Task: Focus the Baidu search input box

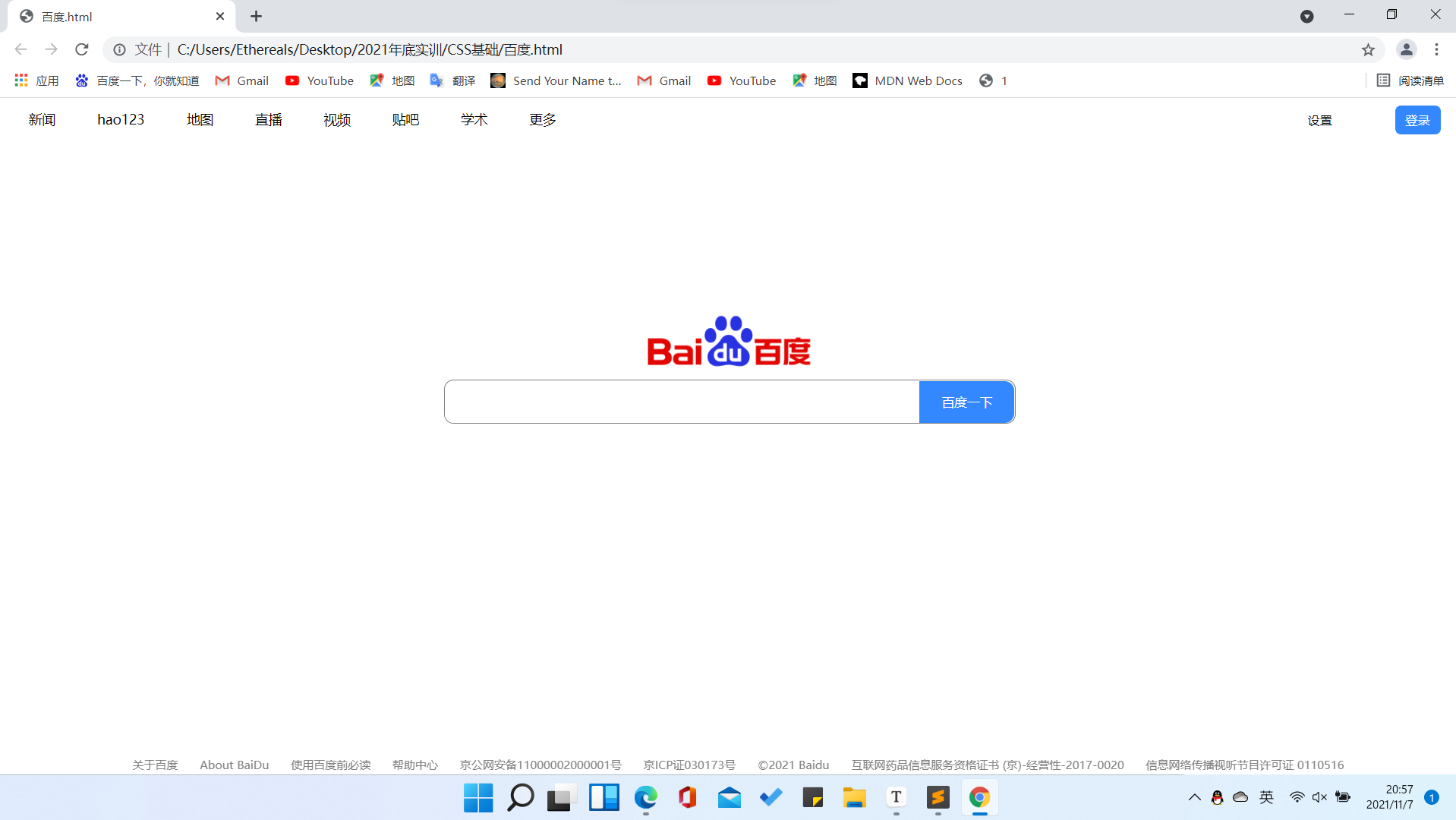Action: (x=682, y=402)
